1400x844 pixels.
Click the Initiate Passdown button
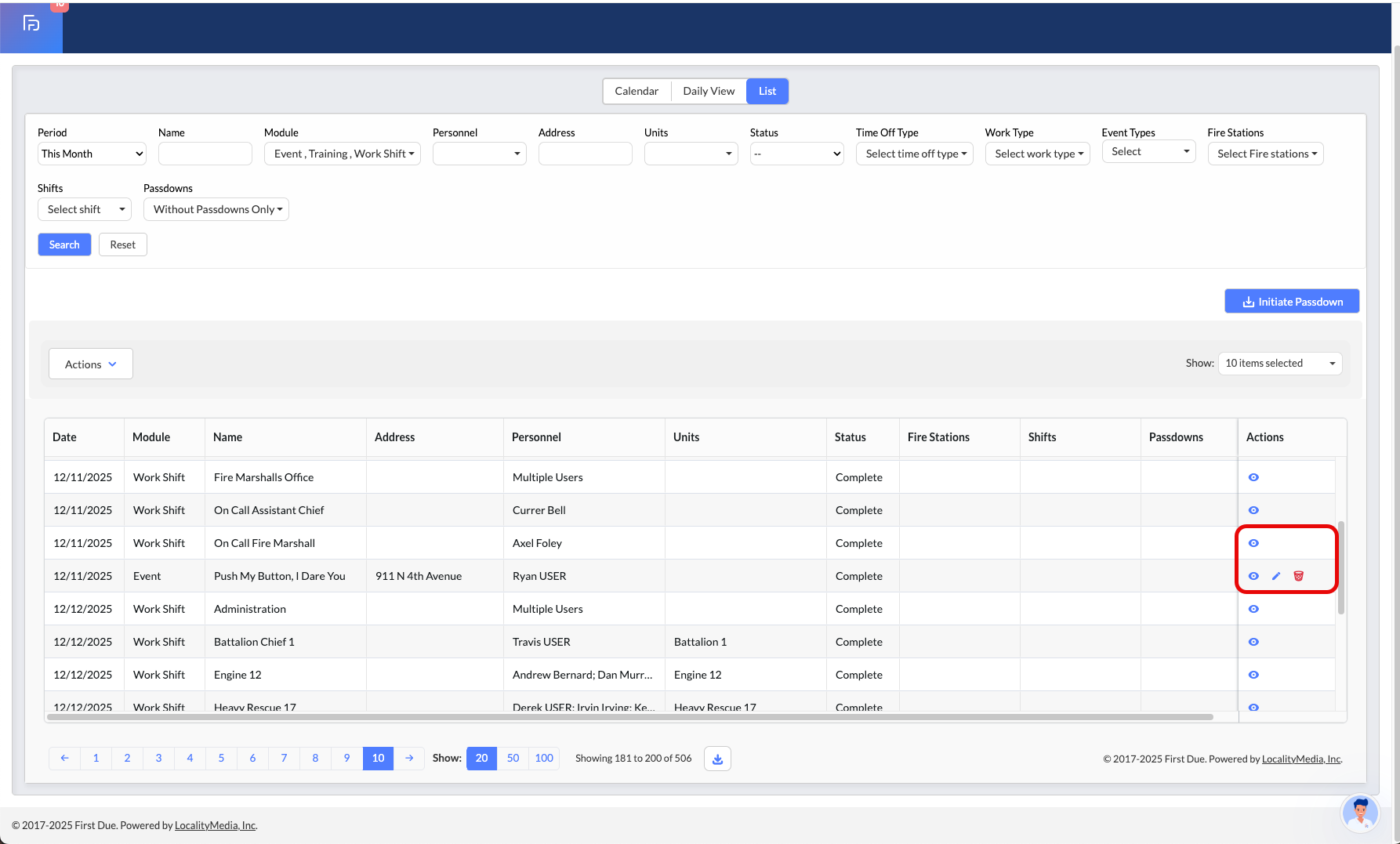tap(1292, 302)
